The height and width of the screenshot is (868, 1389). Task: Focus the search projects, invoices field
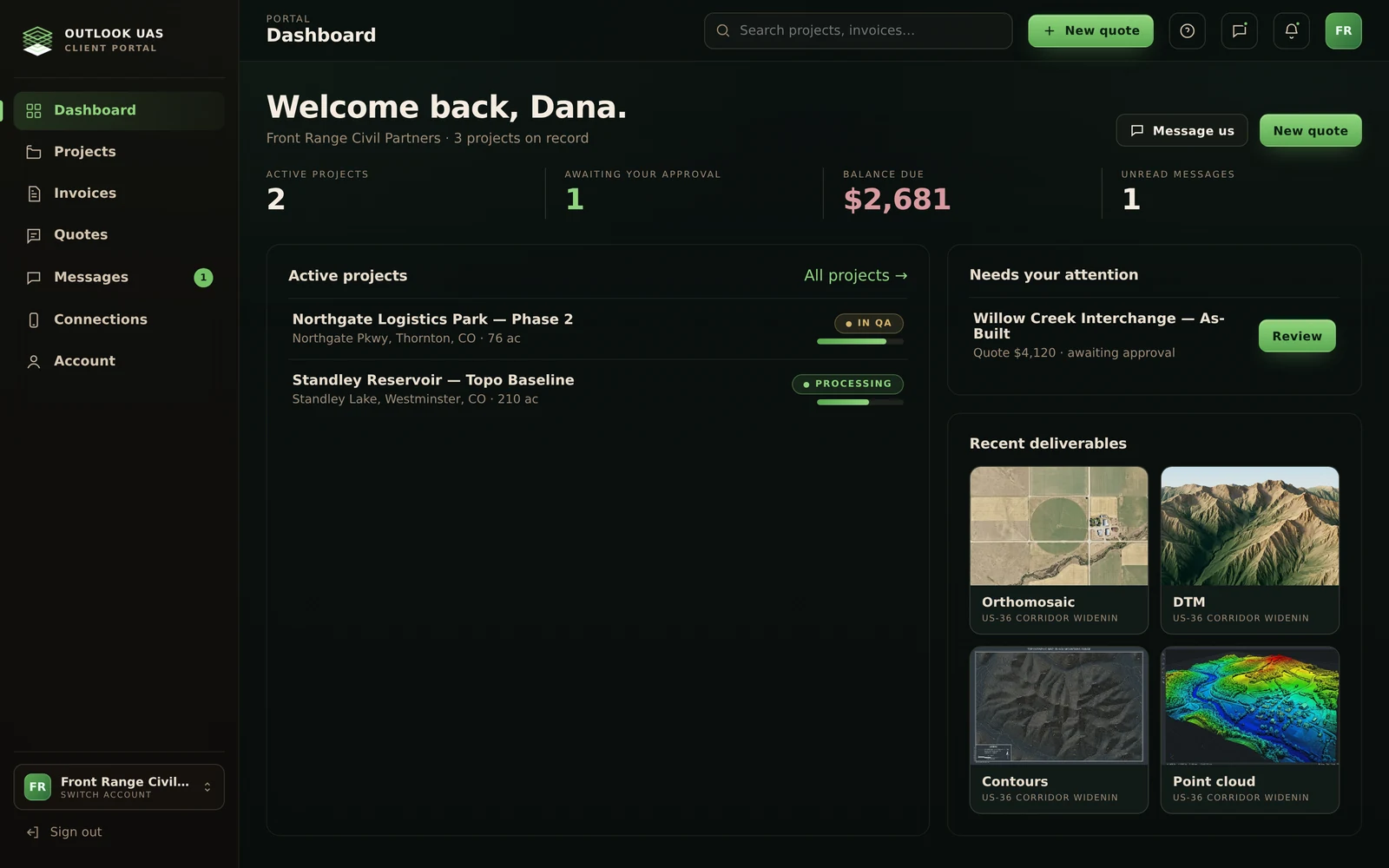point(858,30)
